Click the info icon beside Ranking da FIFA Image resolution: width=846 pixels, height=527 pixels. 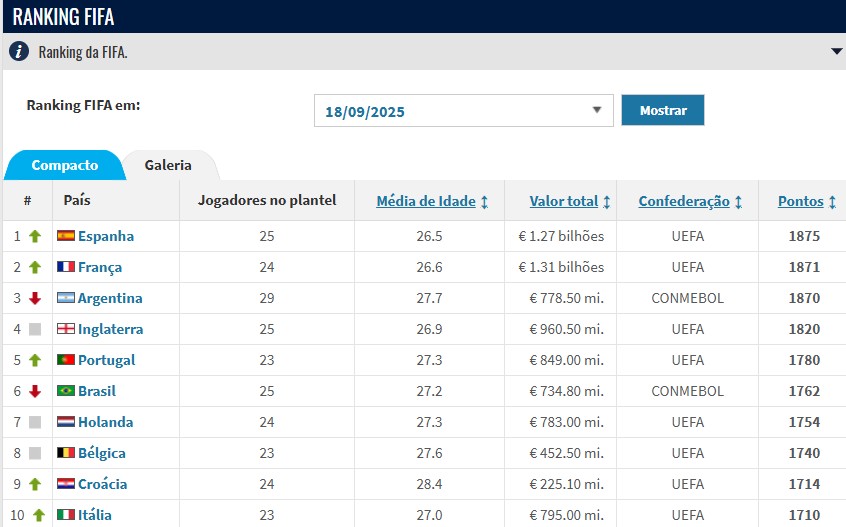(x=19, y=52)
